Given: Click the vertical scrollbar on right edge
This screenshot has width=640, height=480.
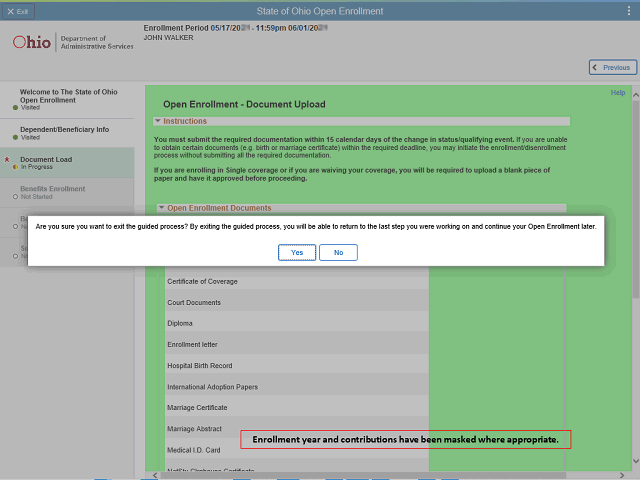Looking at the screenshot, I should point(635,300).
